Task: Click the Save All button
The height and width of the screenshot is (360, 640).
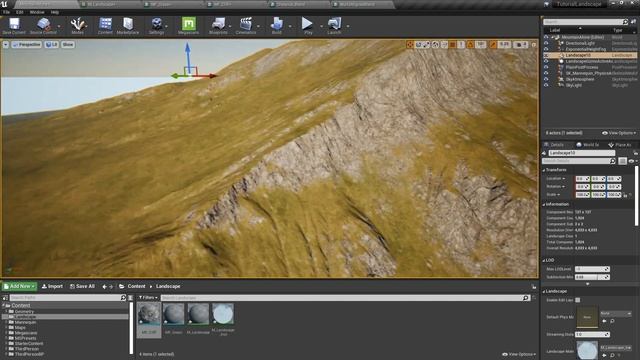Action: tap(82, 287)
